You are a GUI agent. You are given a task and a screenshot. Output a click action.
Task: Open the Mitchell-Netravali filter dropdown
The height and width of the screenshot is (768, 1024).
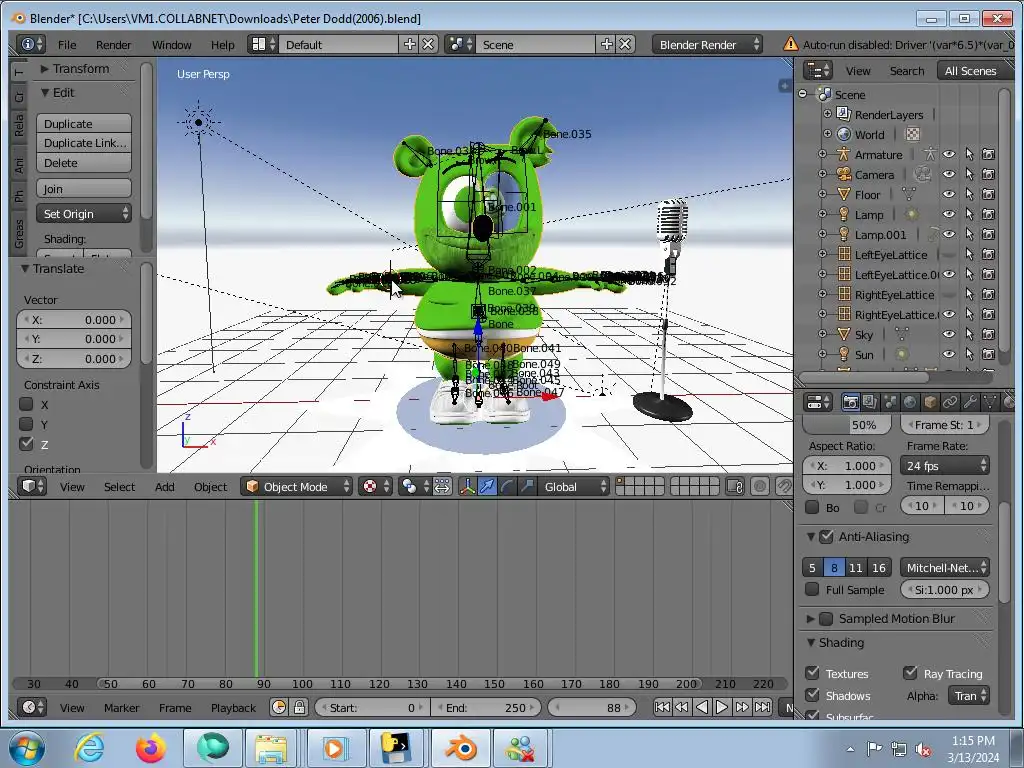(945, 568)
